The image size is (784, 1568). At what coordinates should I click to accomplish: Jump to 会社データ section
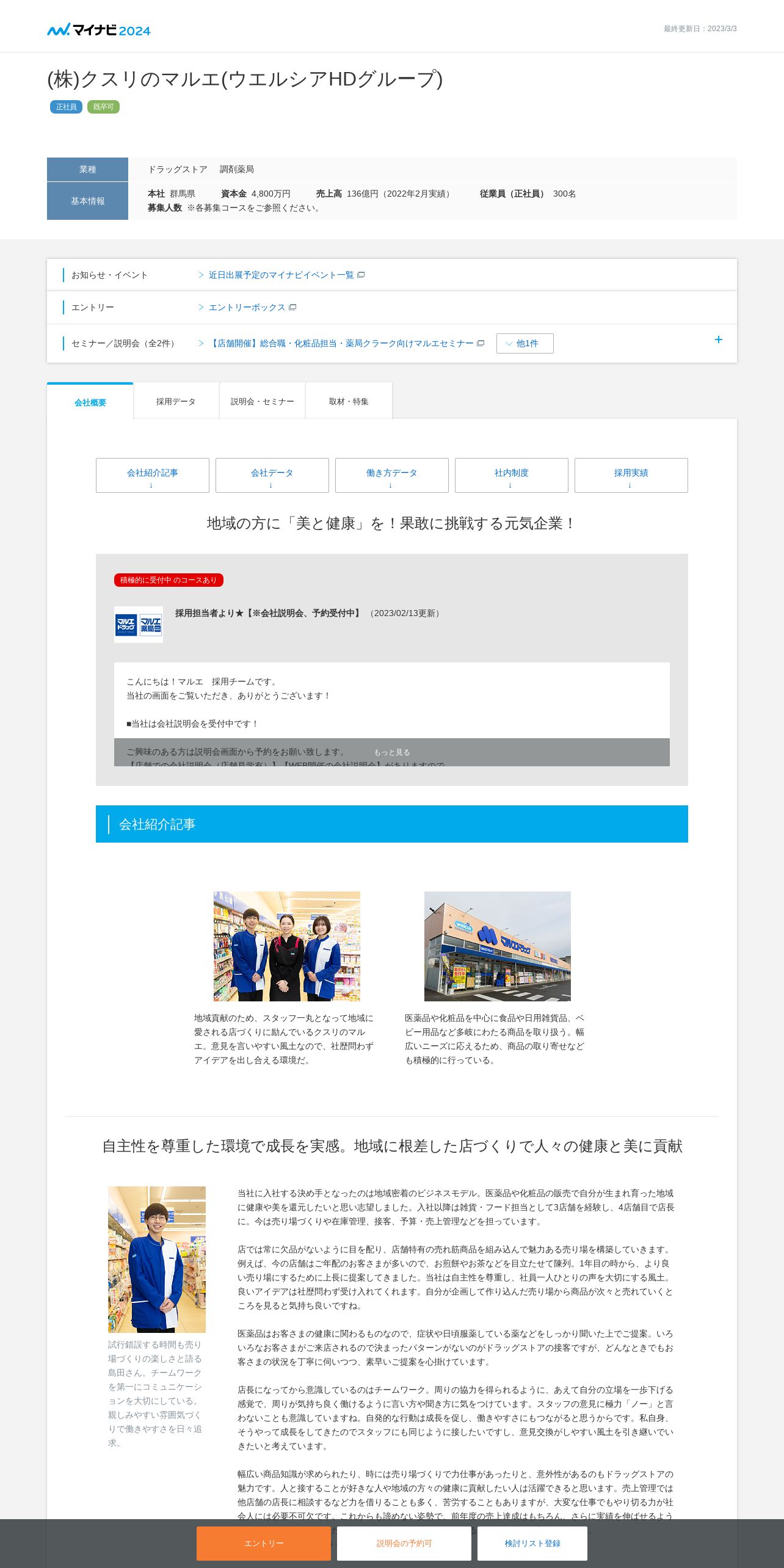[272, 475]
